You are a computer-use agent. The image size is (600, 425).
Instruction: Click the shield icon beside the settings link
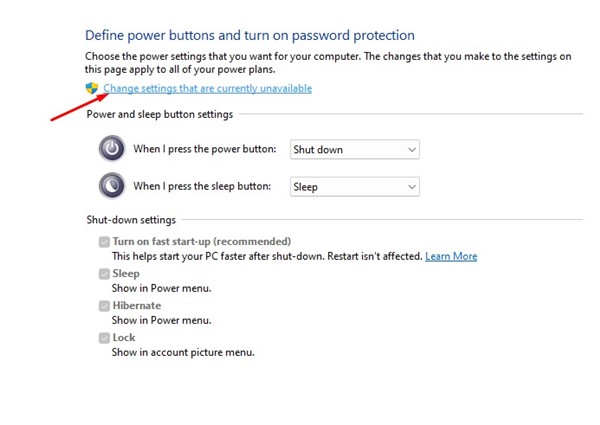point(92,89)
